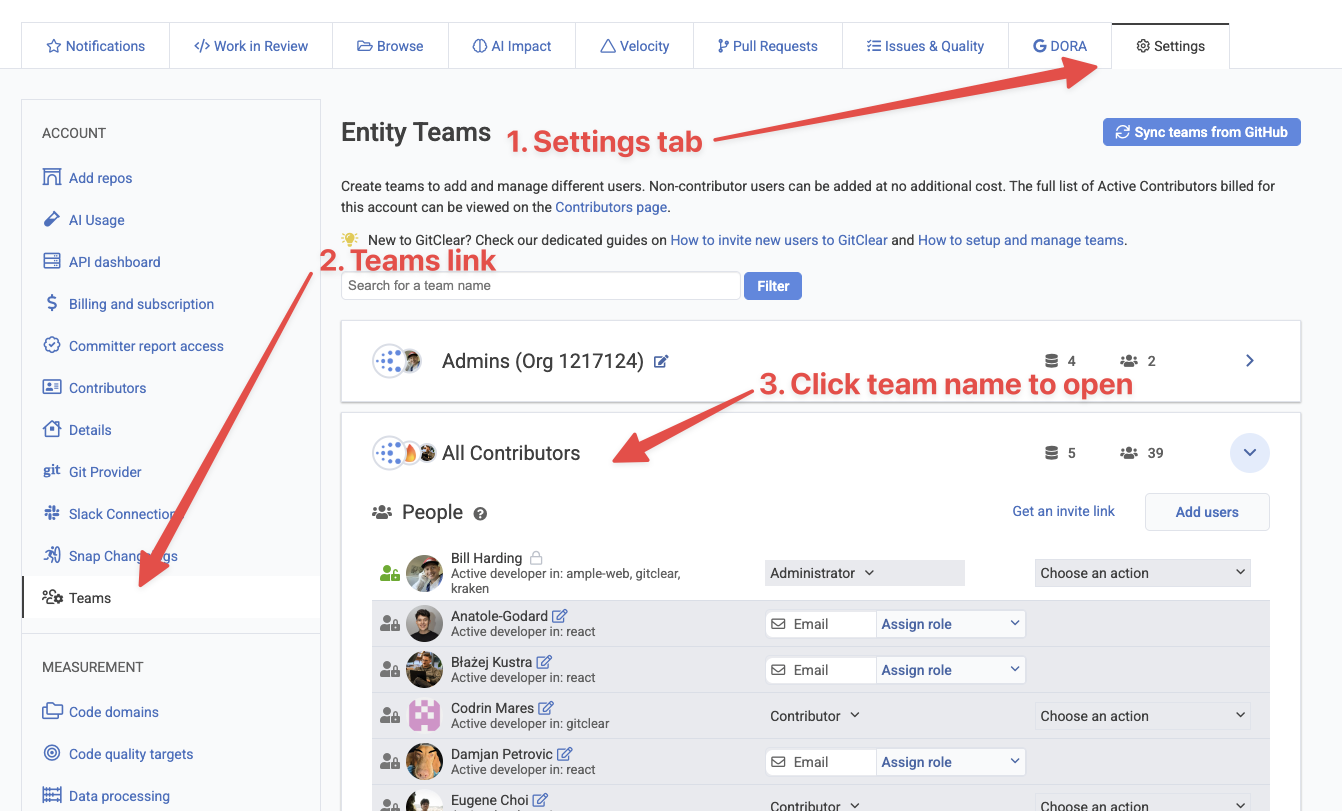
Task: Click Bill Harding's avatar photo
Action: click(x=424, y=573)
